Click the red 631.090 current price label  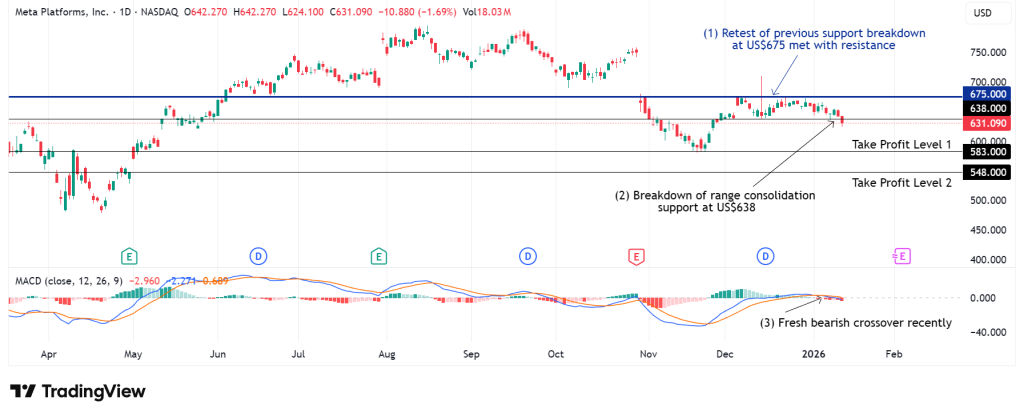986,123
